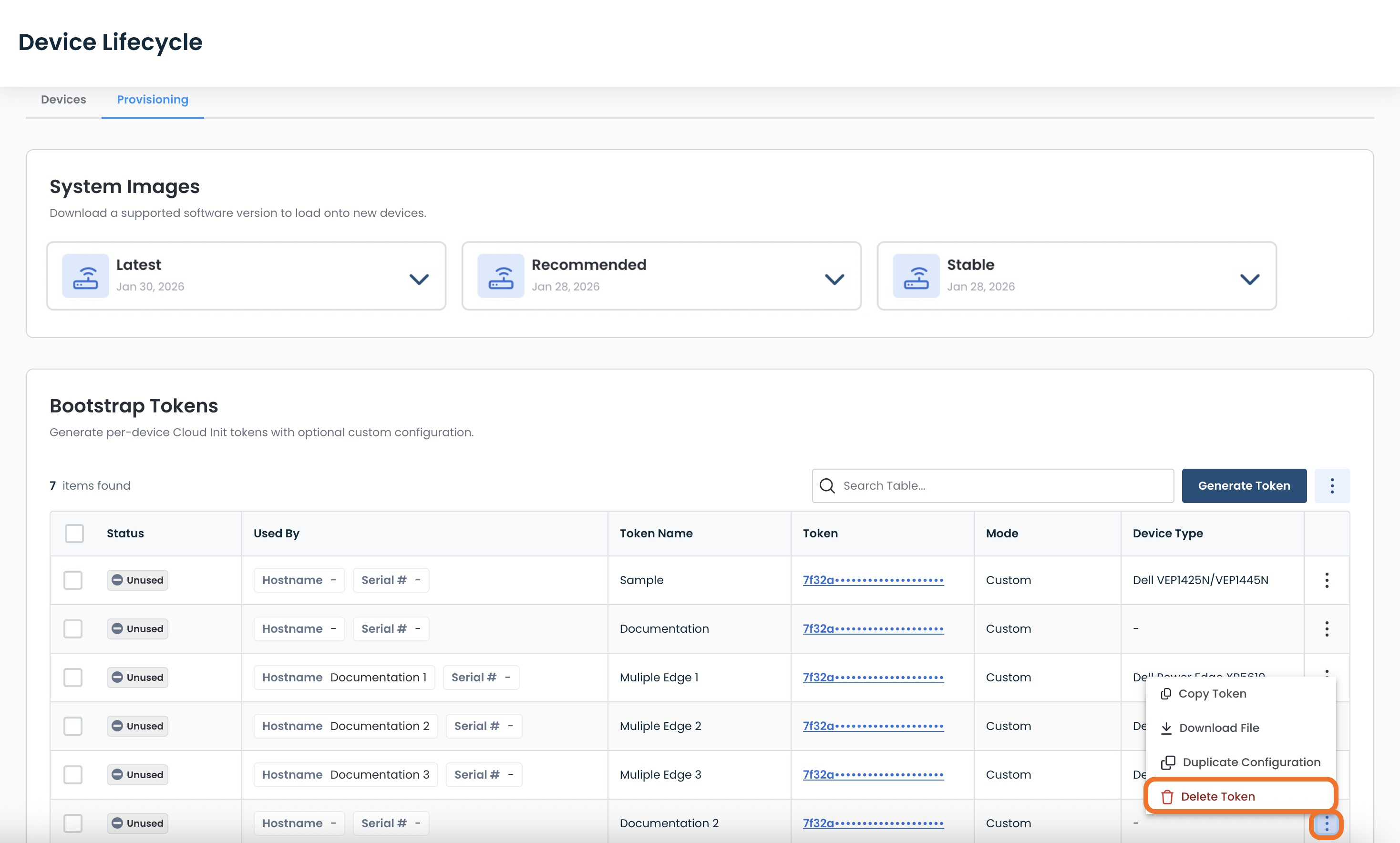The image size is (1400, 843).
Task: Open row actions menu for Documentation 2 token
Action: [x=1327, y=823]
